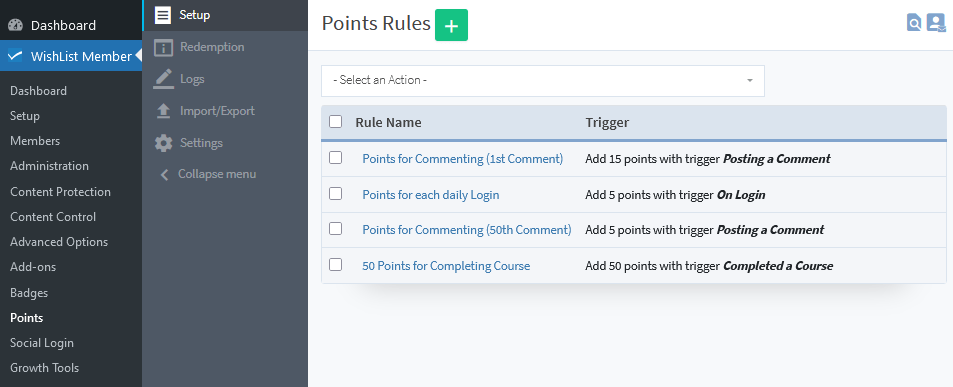953x387 pixels.
Task: Click the Trigger column header
Action: (x=607, y=123)
